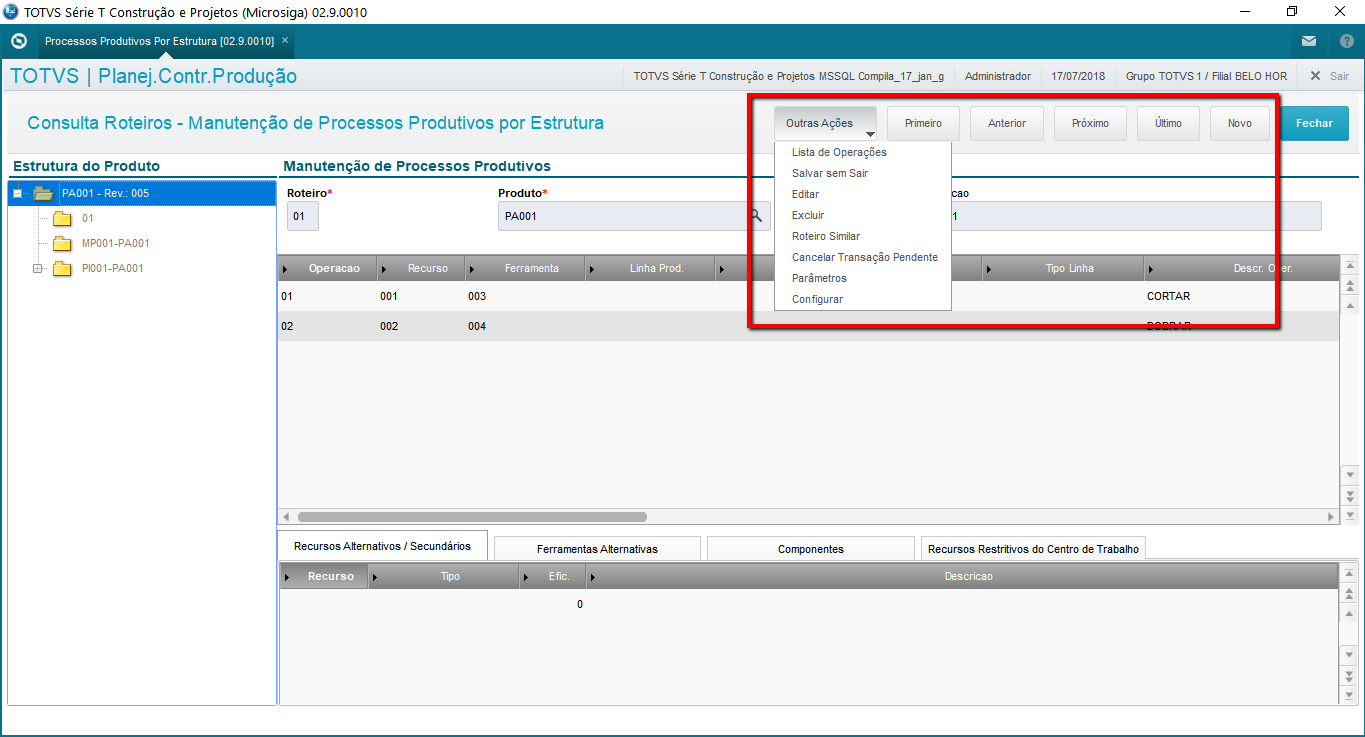Click the TOTVS logo icon in the tab bar
This screenshot has width=1365, height=737.
[18, 41]
